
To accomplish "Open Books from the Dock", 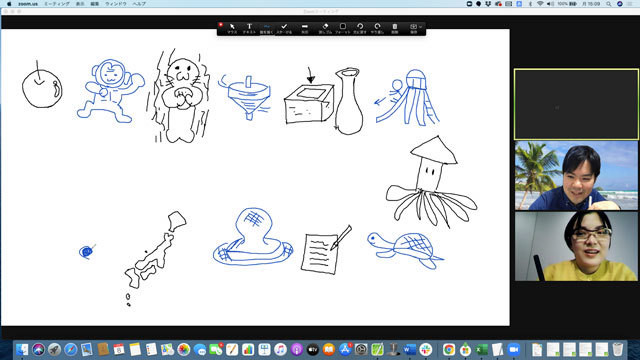I will (329, 349).
